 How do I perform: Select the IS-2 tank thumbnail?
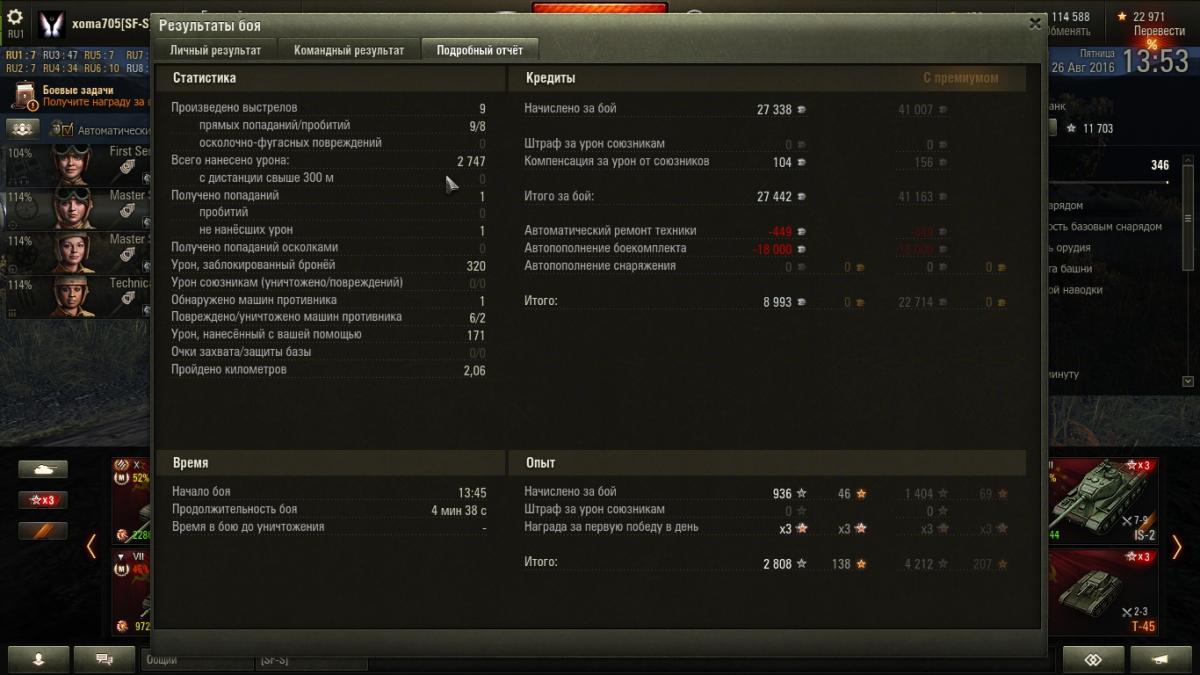click(1102, 500)
